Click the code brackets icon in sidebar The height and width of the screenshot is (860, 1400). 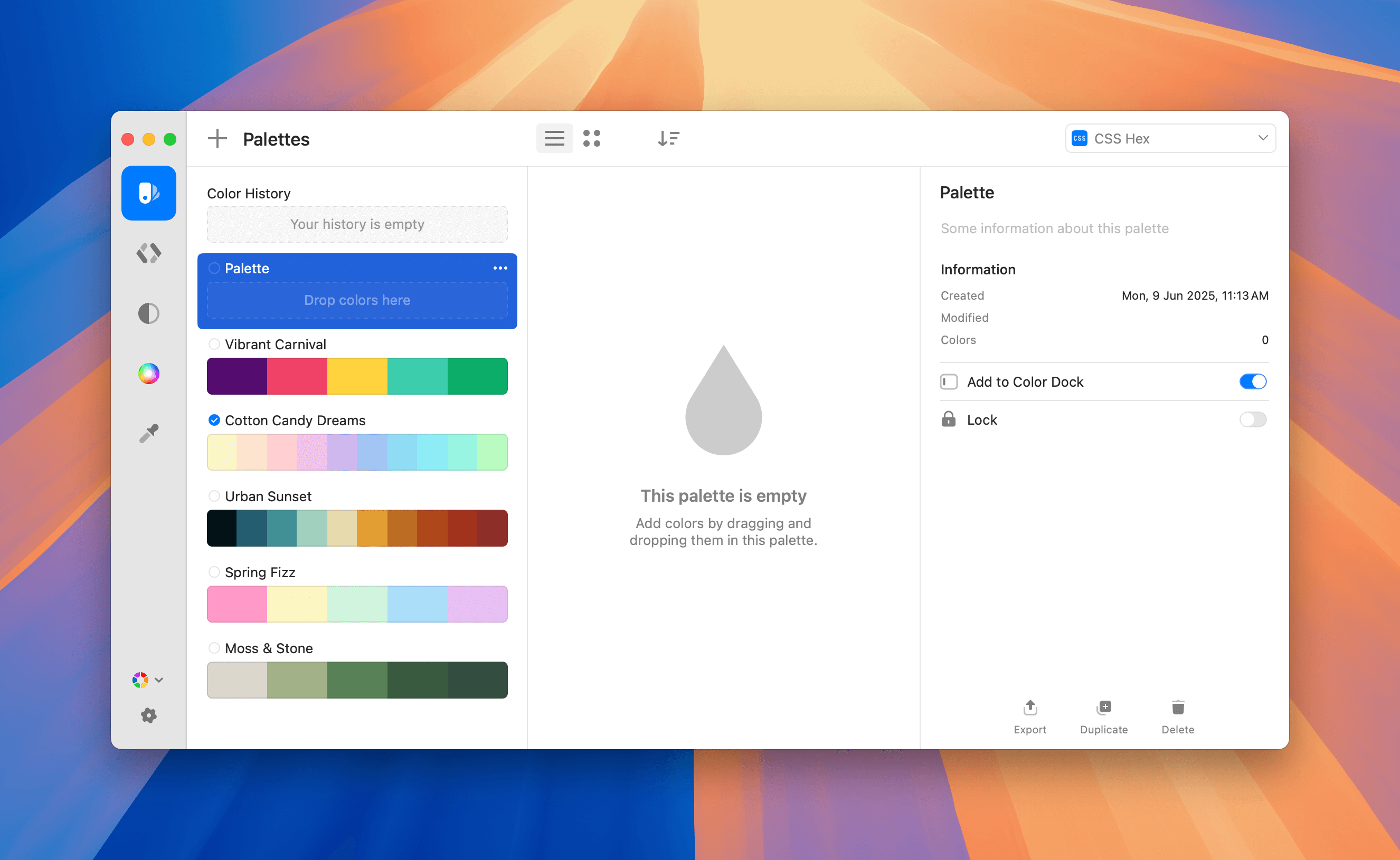[148, 254]
